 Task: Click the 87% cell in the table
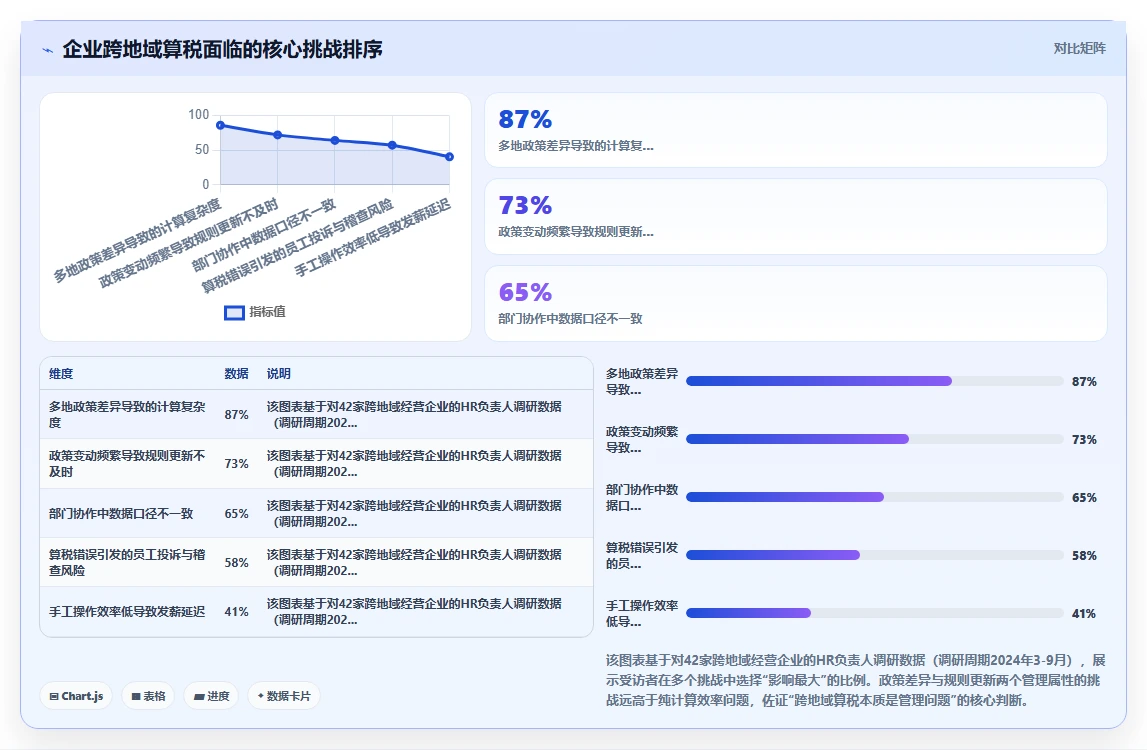pyautogui.click(x=236, y=415)
